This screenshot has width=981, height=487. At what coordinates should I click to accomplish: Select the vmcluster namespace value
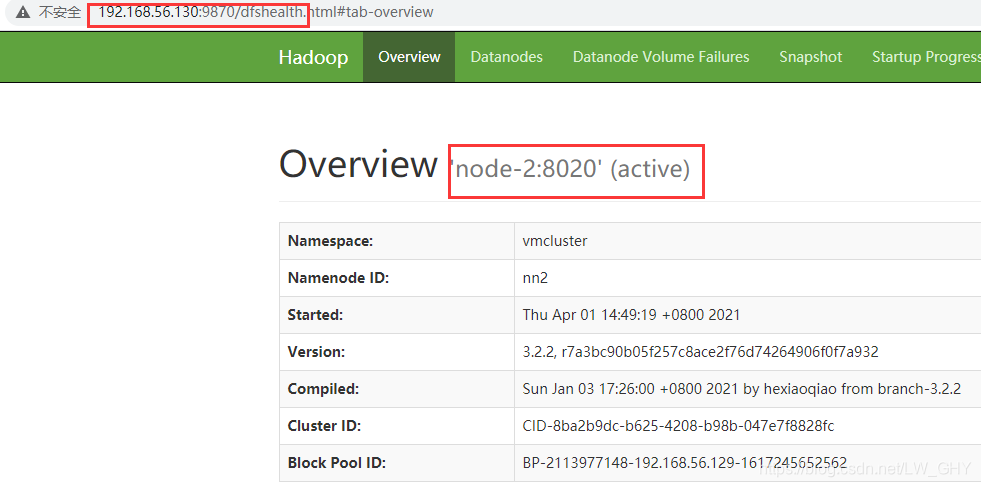click(x=555, y=241)
